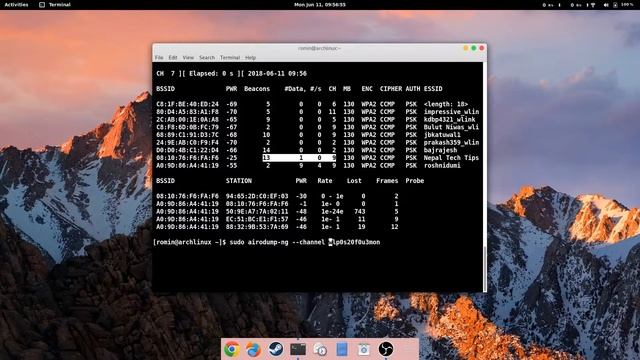Click 'airodump-ng' in the command line

coord(268,242)
